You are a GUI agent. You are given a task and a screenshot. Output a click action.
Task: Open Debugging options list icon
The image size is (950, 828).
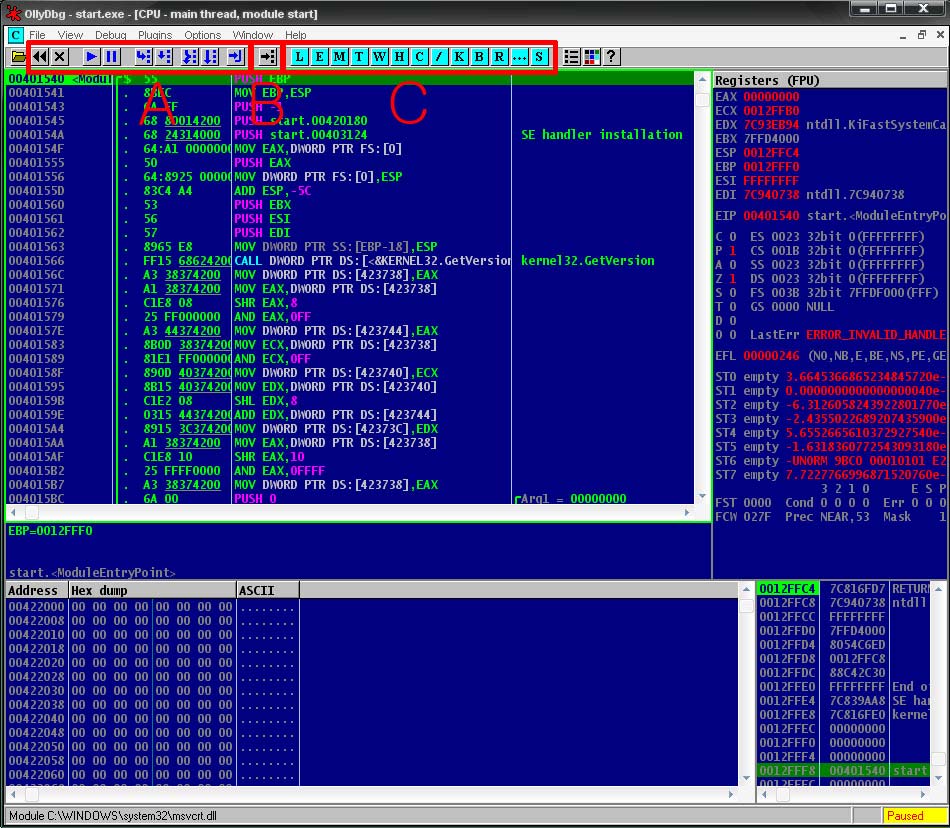pyautogui.click(x=571, y=57)
